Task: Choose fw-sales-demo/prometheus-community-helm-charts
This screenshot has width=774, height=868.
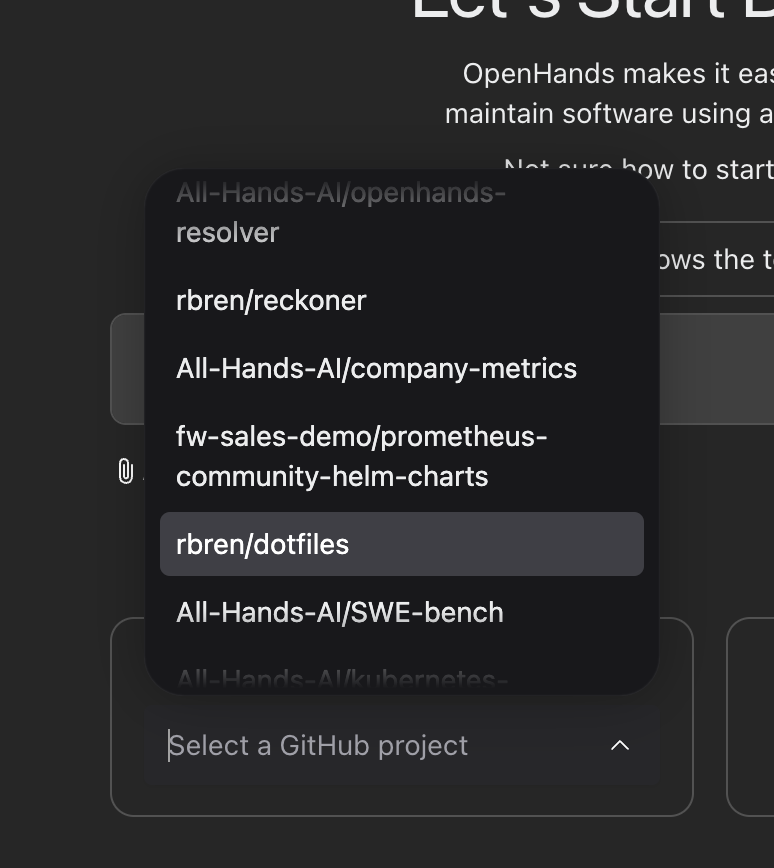Action: [362, 456]
